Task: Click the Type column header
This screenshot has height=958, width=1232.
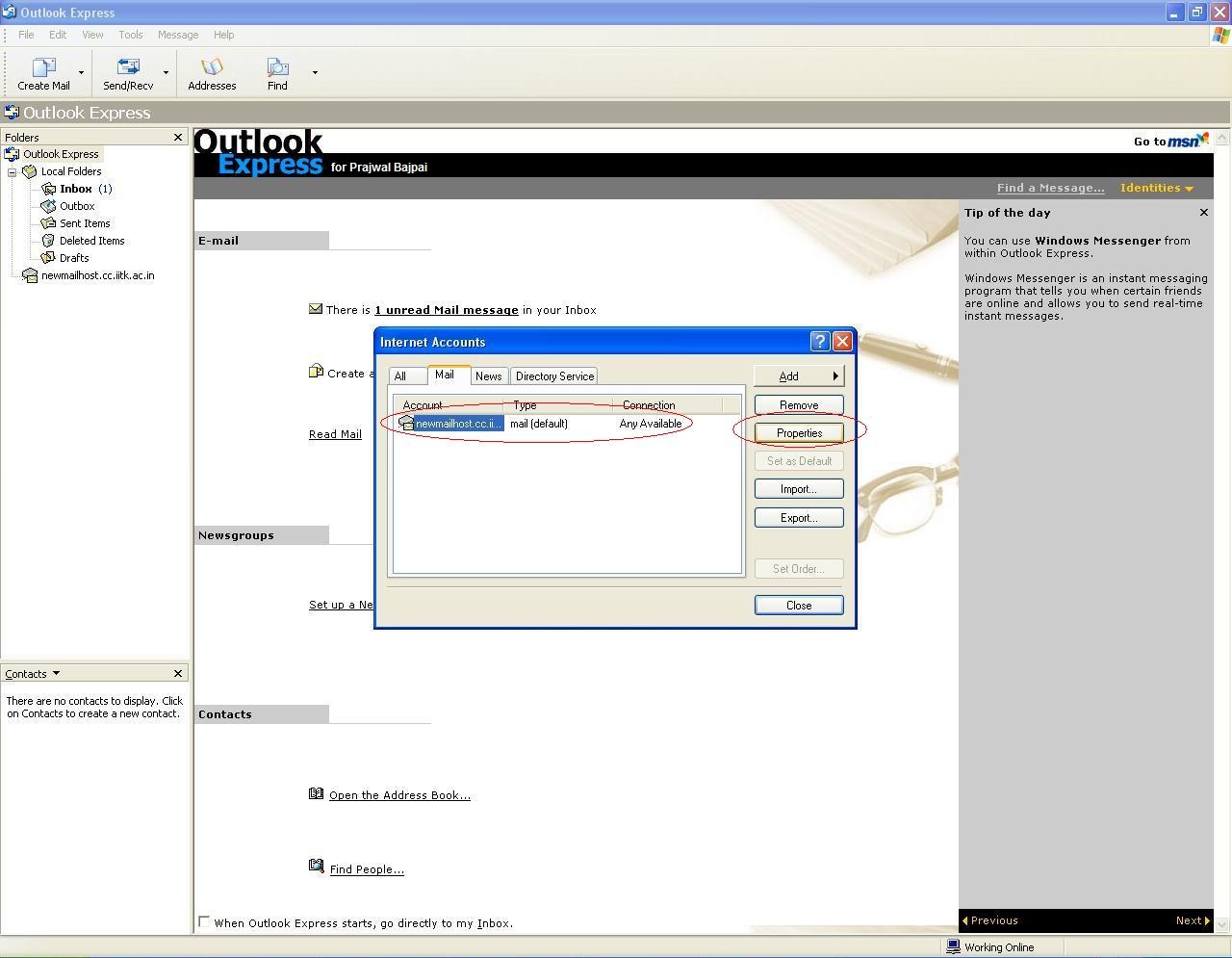Action: 558,405
